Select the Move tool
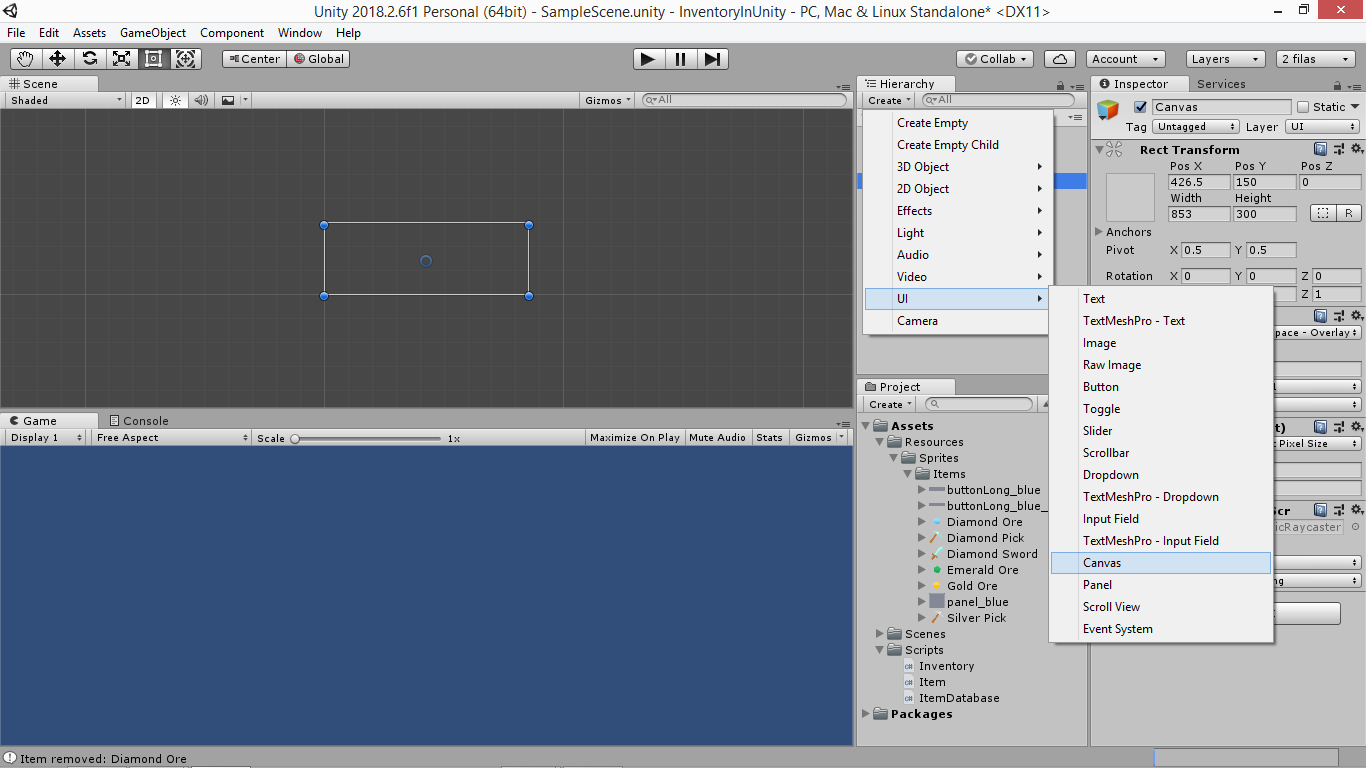This screenshot has height=768, width=1366. [x=58, y=59]
